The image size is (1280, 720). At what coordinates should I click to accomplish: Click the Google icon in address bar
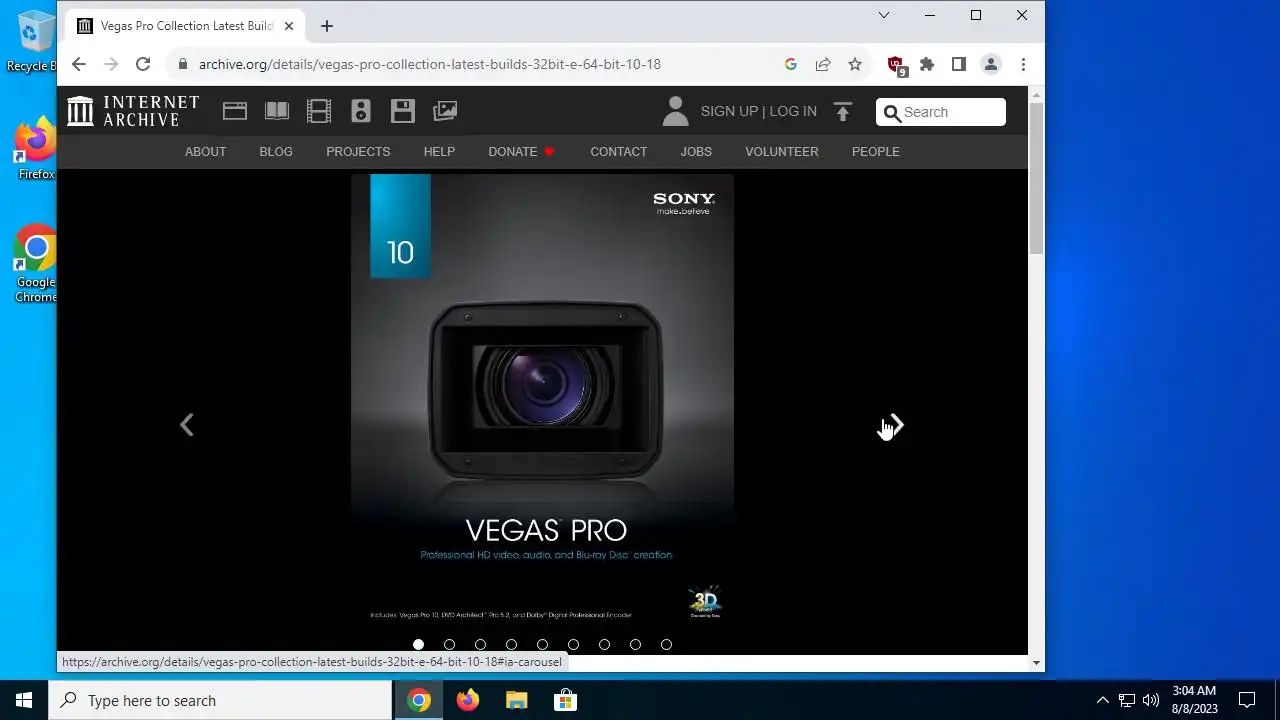(x=791, y=64)
